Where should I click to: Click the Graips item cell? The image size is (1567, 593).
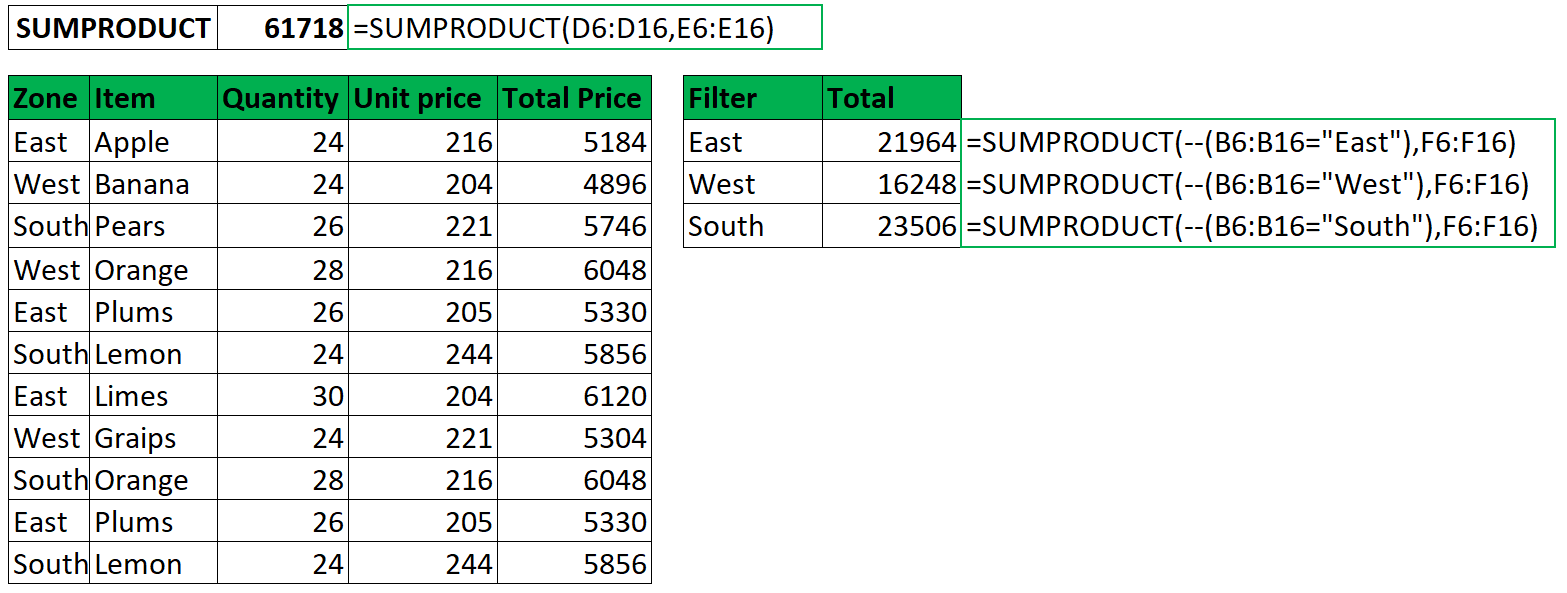[x=153, y=438]
